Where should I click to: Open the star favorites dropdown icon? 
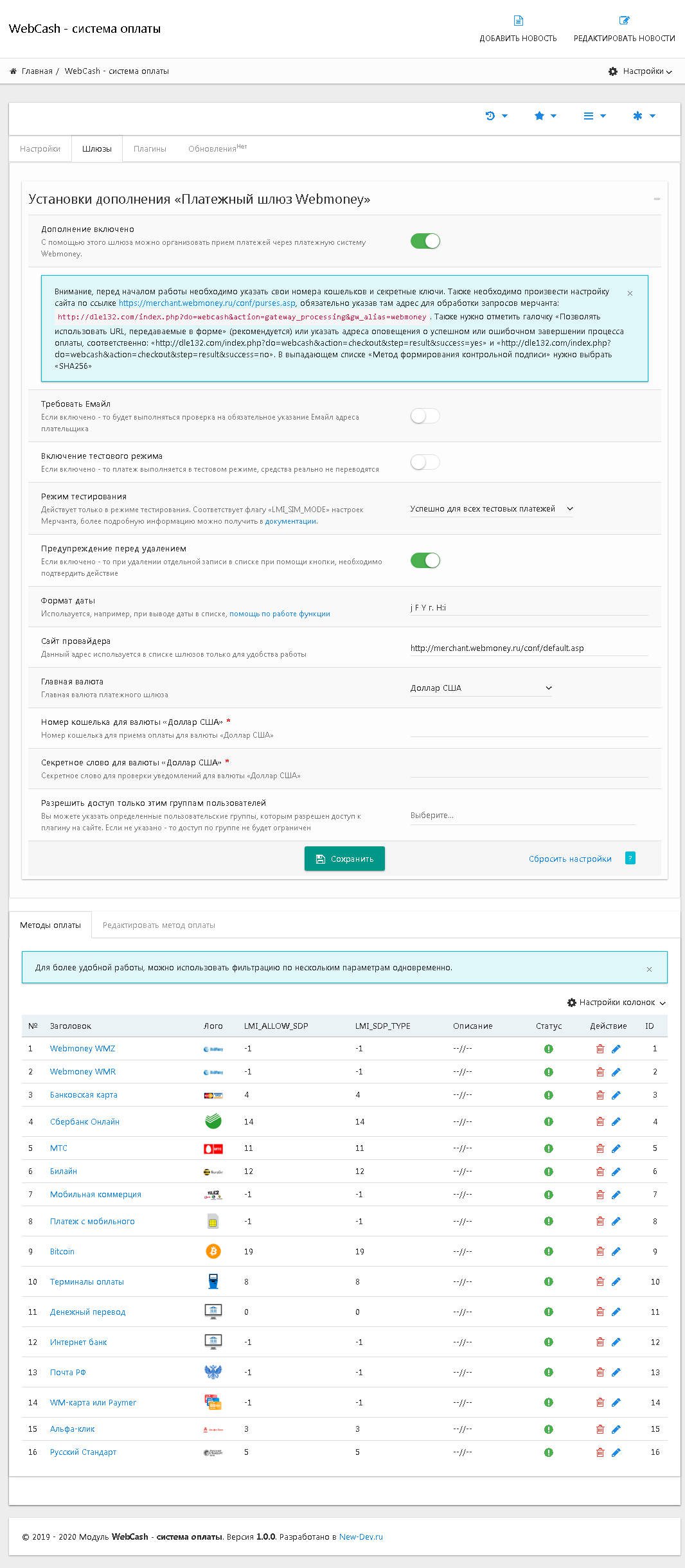[546, 116]
